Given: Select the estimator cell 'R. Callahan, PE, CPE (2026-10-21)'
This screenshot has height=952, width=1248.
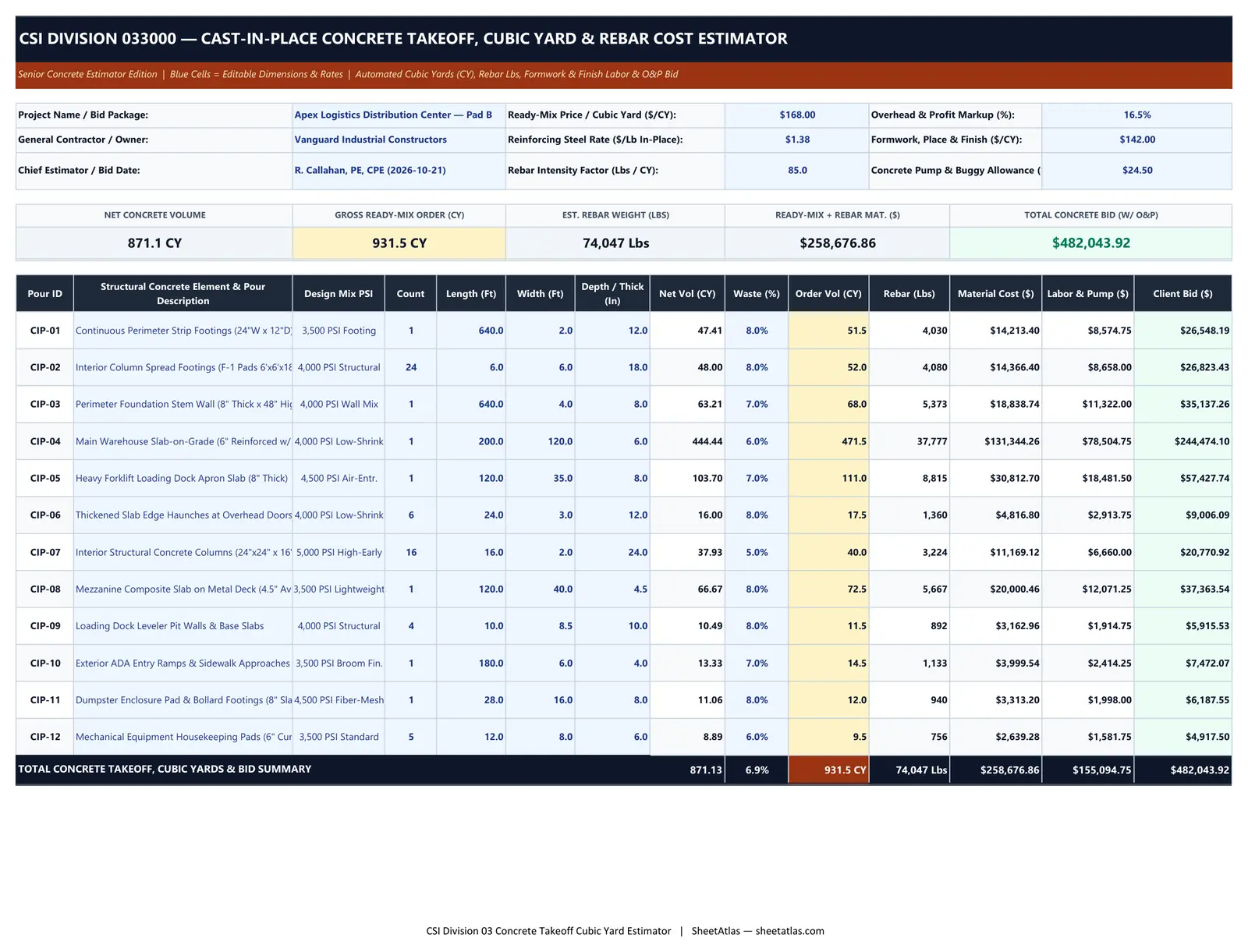Looking at the screenshot, I should click(399, 170).
